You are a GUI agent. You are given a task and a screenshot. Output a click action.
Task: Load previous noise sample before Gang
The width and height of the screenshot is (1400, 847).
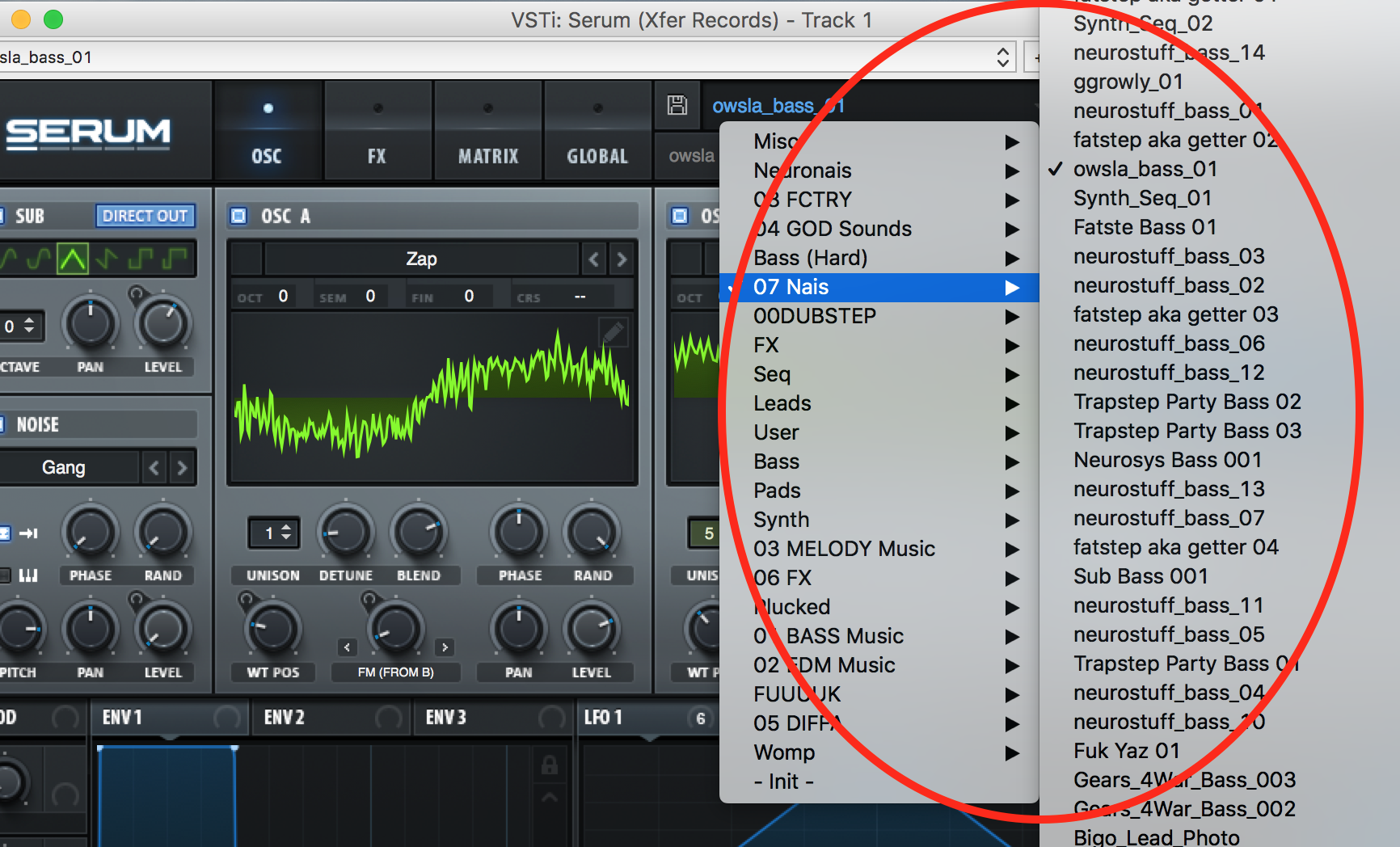pos(154,468)
